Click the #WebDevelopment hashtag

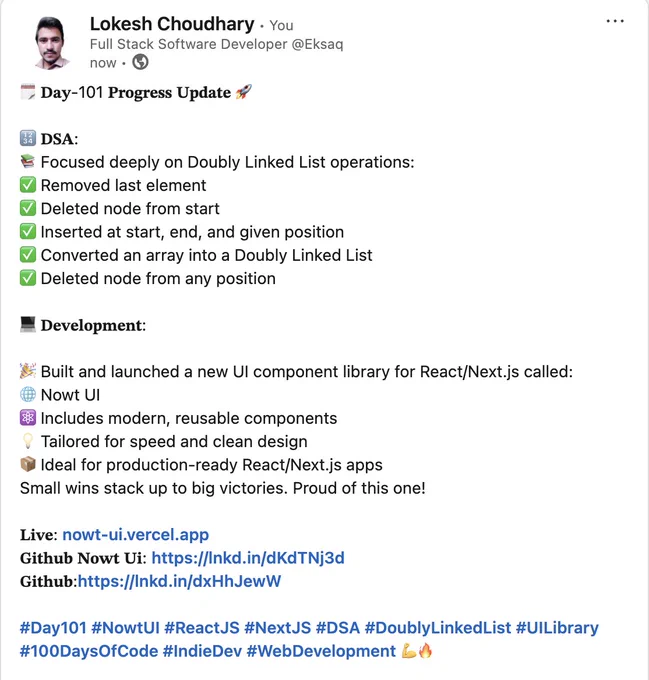coord(321,651)
